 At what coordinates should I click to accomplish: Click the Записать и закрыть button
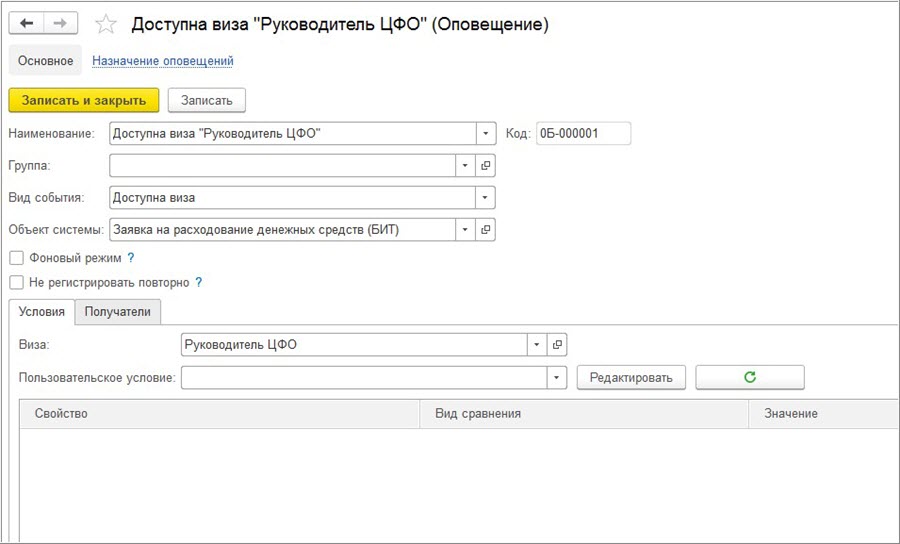(84, 100)
